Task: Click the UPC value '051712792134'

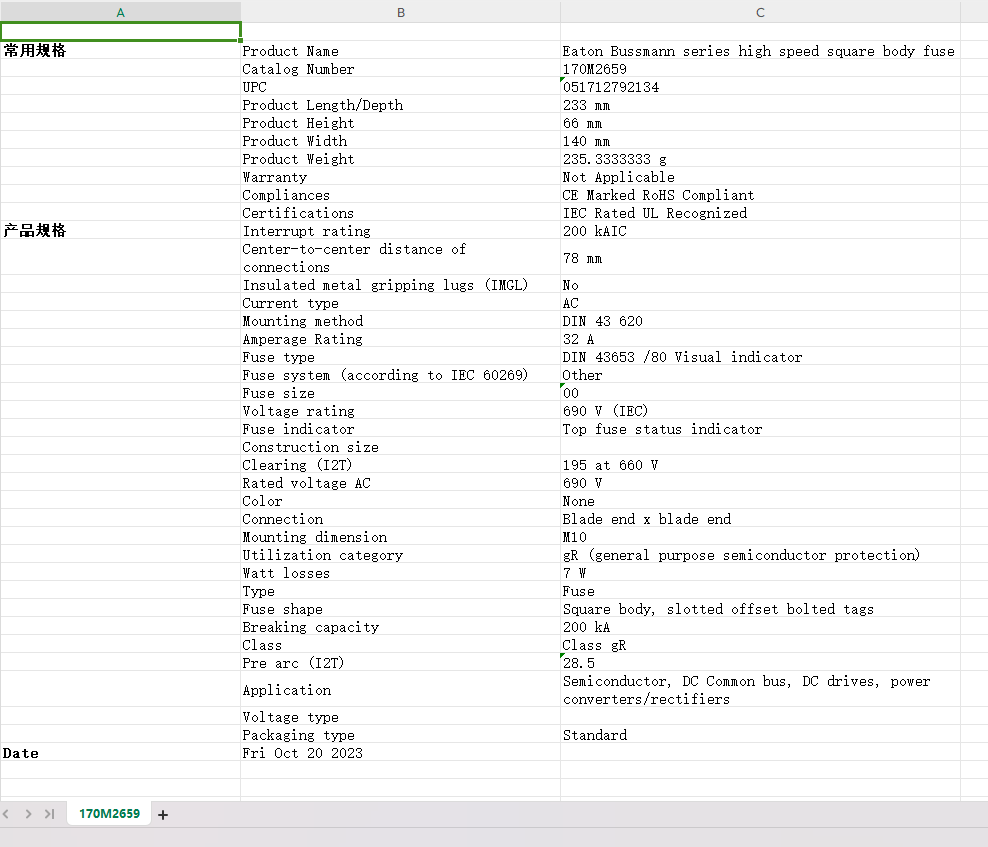Action: (760, 87)
